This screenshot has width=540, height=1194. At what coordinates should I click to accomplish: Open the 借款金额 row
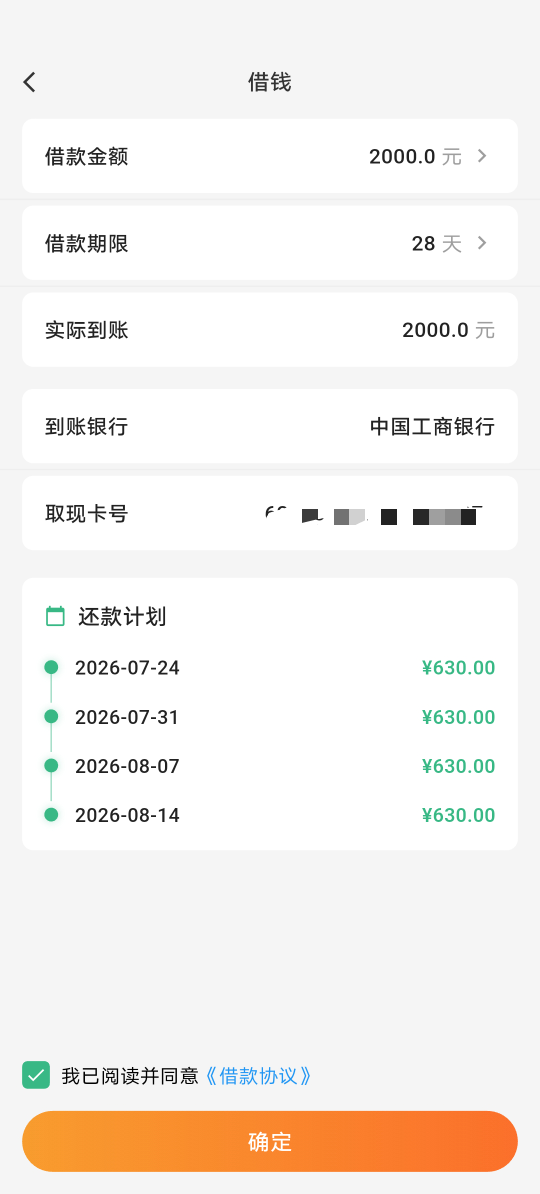270,156
